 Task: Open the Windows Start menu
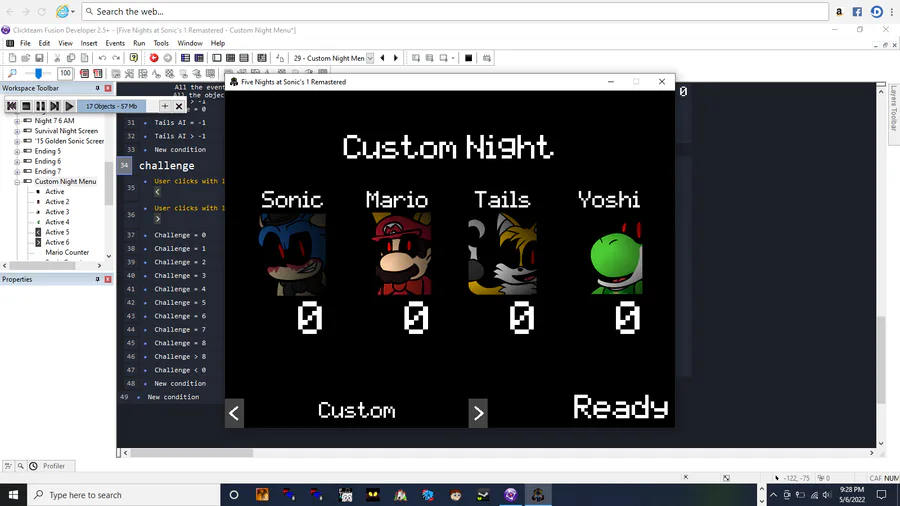[x=13, y=495]
